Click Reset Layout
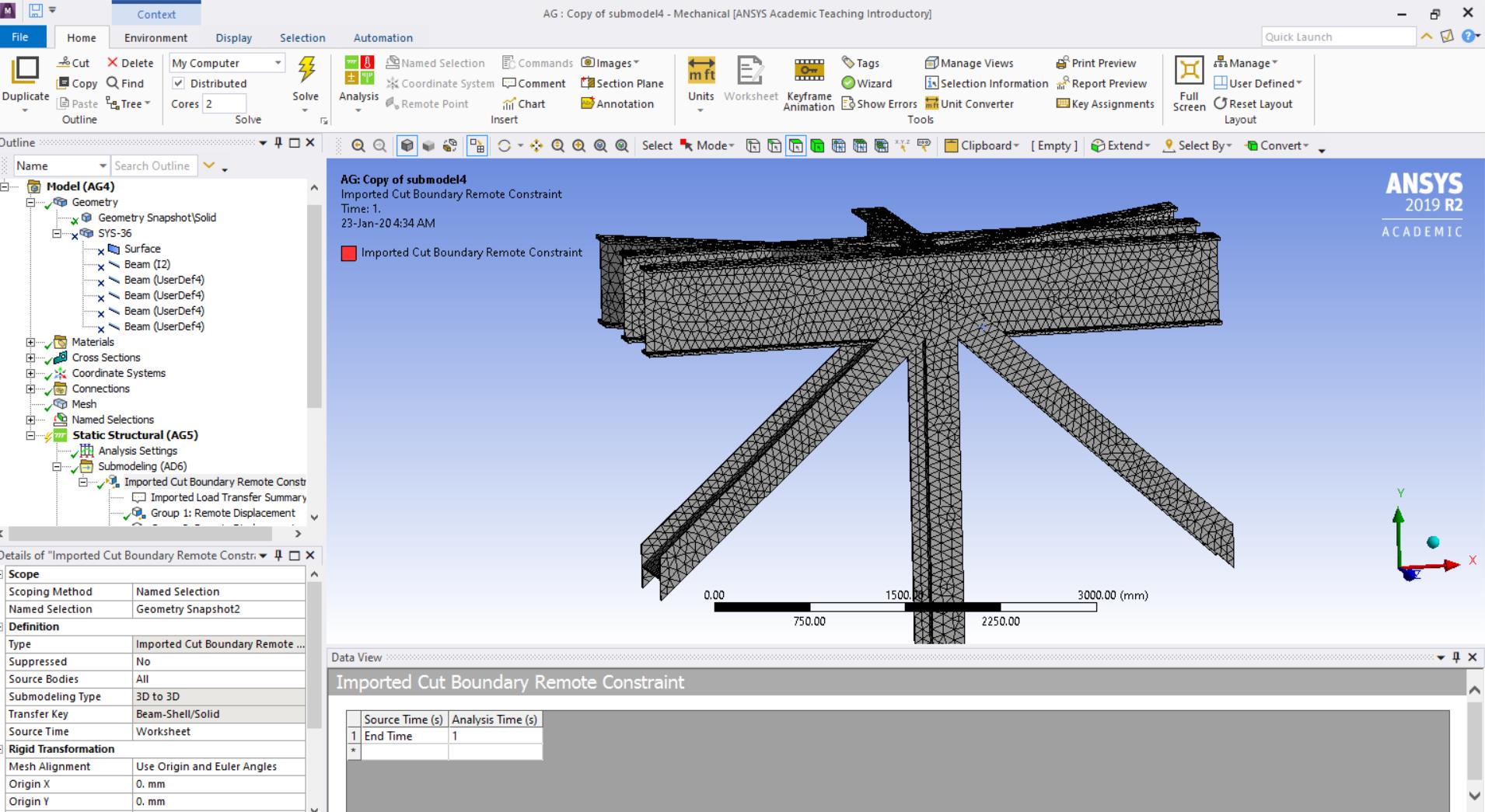This screenshot has width=1485, height=812. pyautogui.click(x=1253, y=103)
